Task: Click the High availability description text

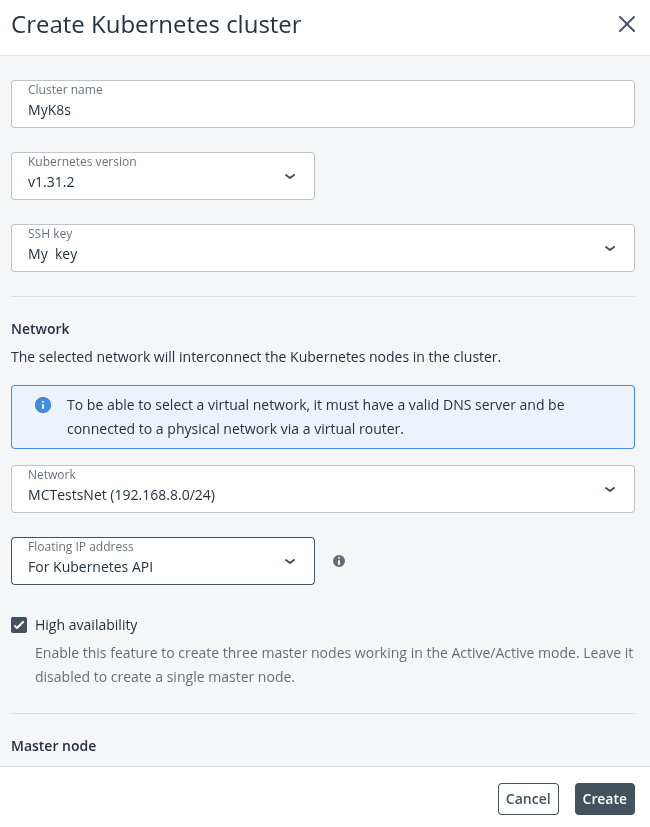Action: click(x=334, y=665)
